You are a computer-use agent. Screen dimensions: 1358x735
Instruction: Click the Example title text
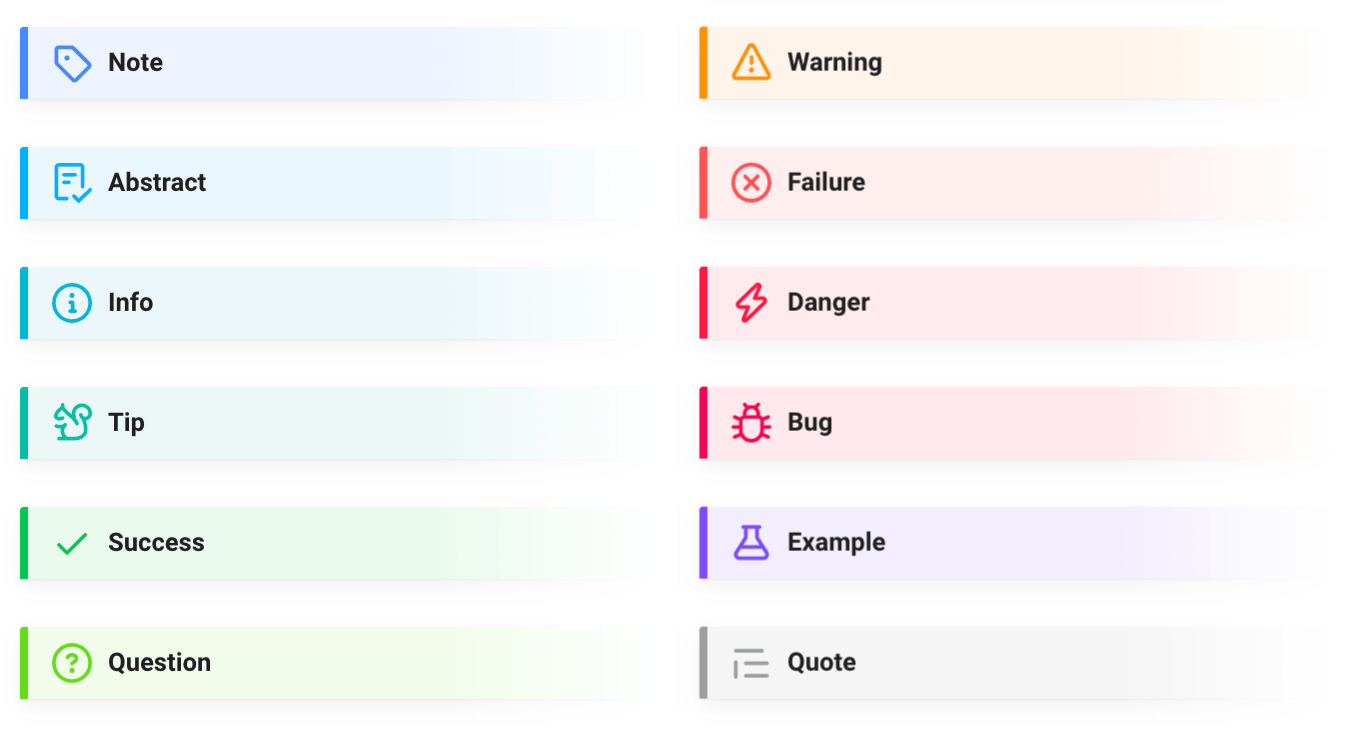pyautogui.click(x=836, y=543)
